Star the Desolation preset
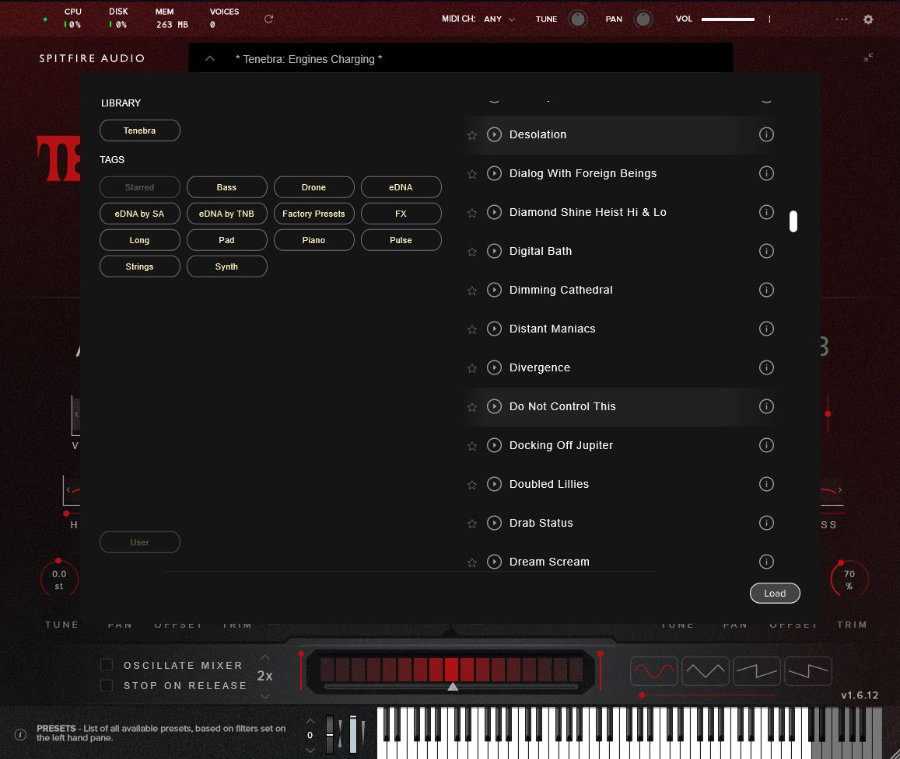 tap(472, 135)
